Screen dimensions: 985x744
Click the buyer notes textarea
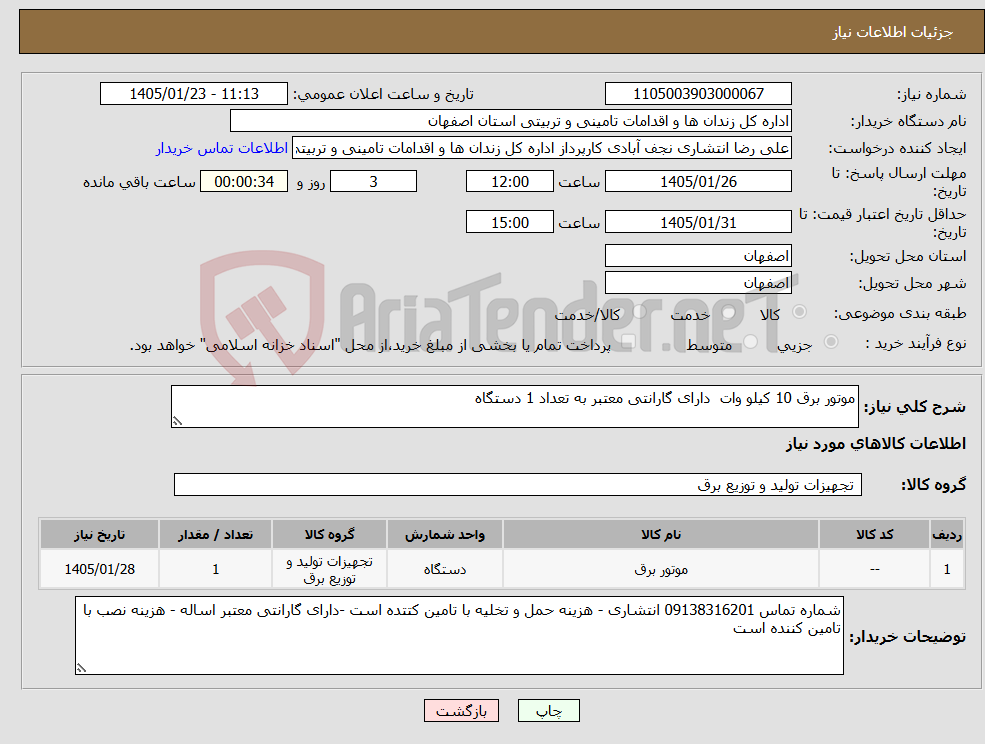[459, 635]
